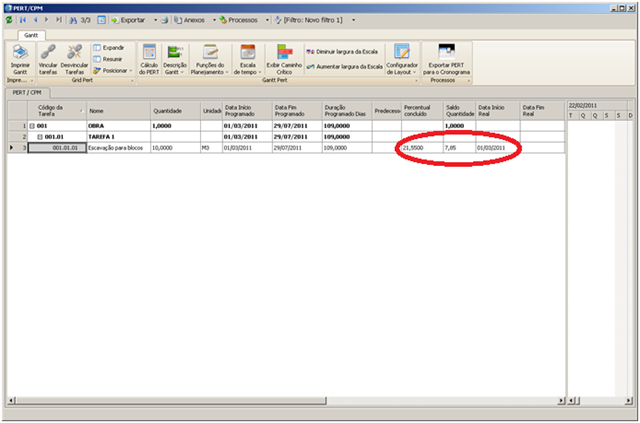Click the Quantidade column header
The height and width of the screenshot is (423, 640).
coord(176,111)
